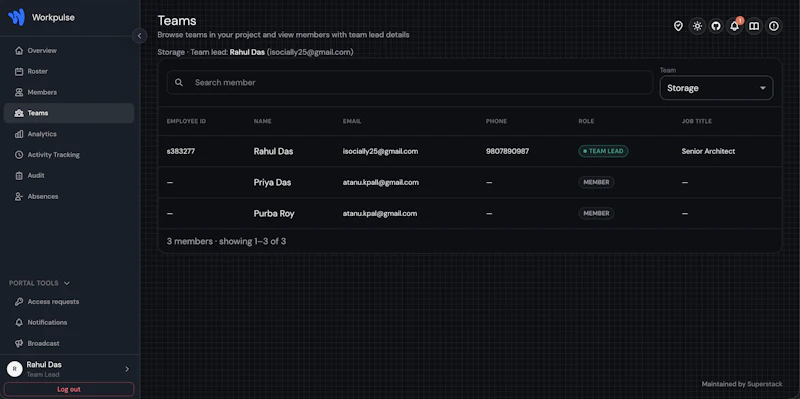The image size is (800, 399).
Task: Collapse the sidebar with the chevron button
Action: 139,36
